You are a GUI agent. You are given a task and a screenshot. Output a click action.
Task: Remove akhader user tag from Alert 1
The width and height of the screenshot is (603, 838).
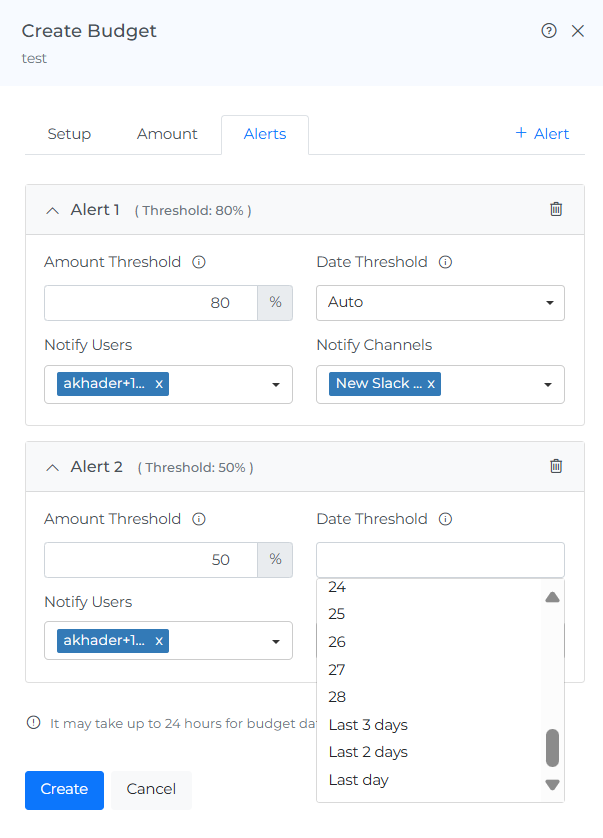(159, 384)
